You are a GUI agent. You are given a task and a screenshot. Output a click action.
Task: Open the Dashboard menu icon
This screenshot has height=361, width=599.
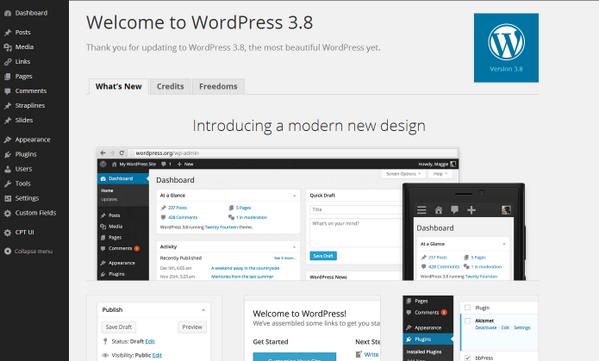7,13
